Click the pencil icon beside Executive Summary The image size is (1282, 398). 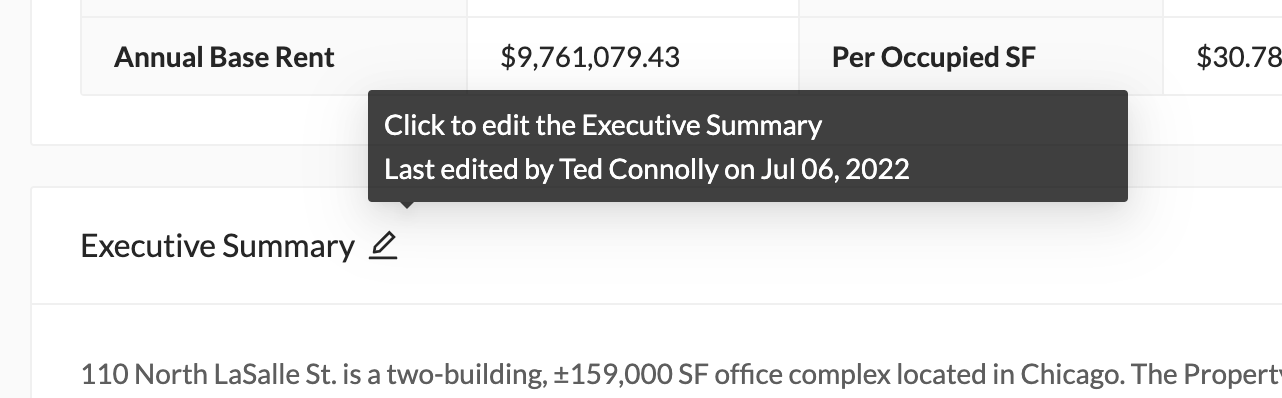pos(383,246)
